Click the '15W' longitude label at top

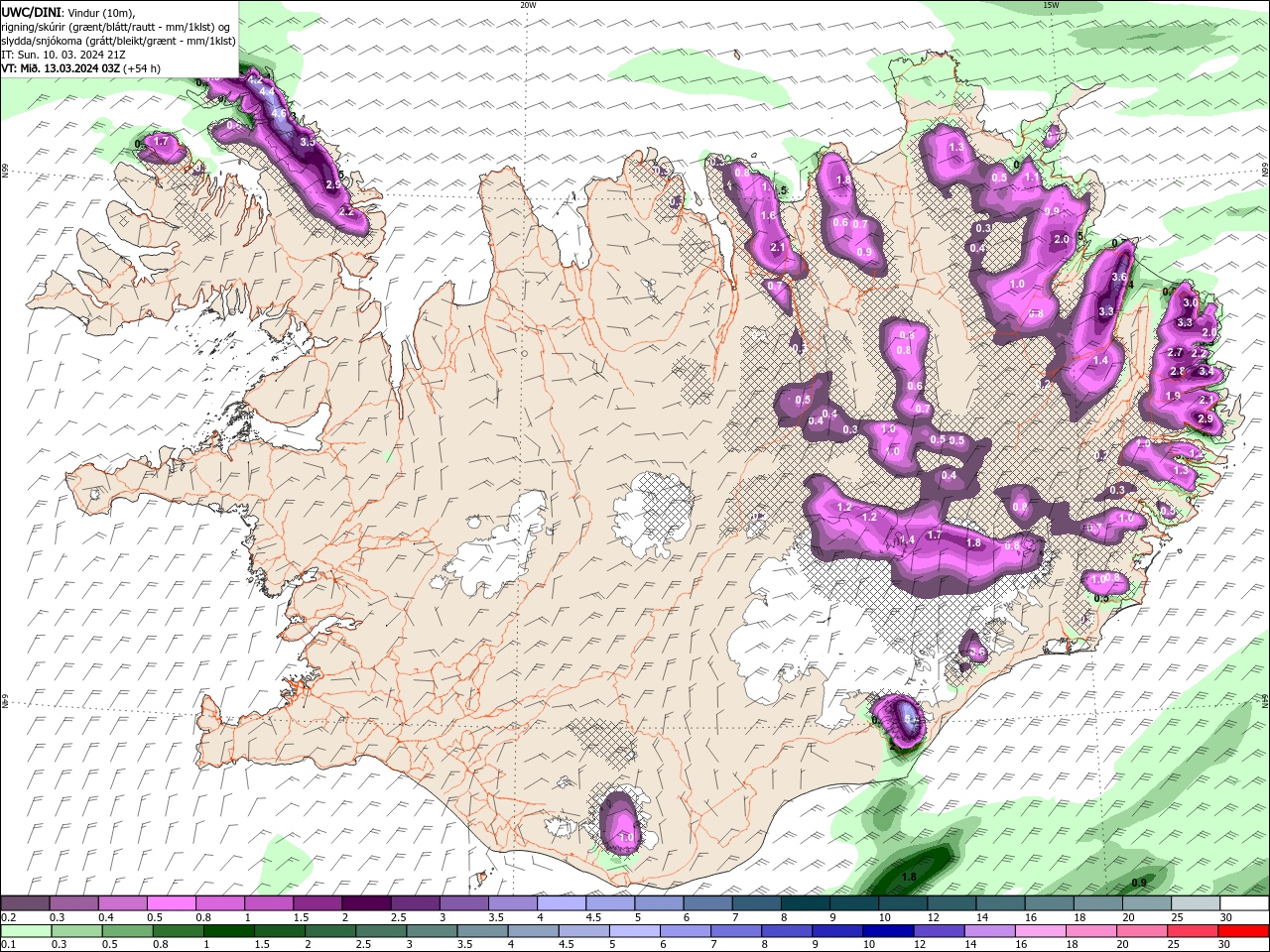1051,5
